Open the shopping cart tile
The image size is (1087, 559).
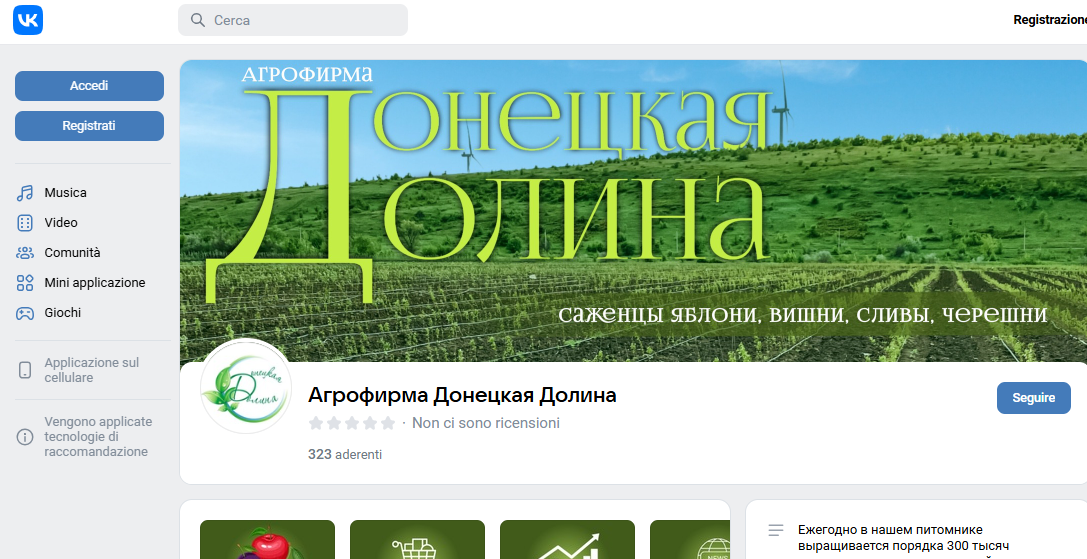[417, 540]
